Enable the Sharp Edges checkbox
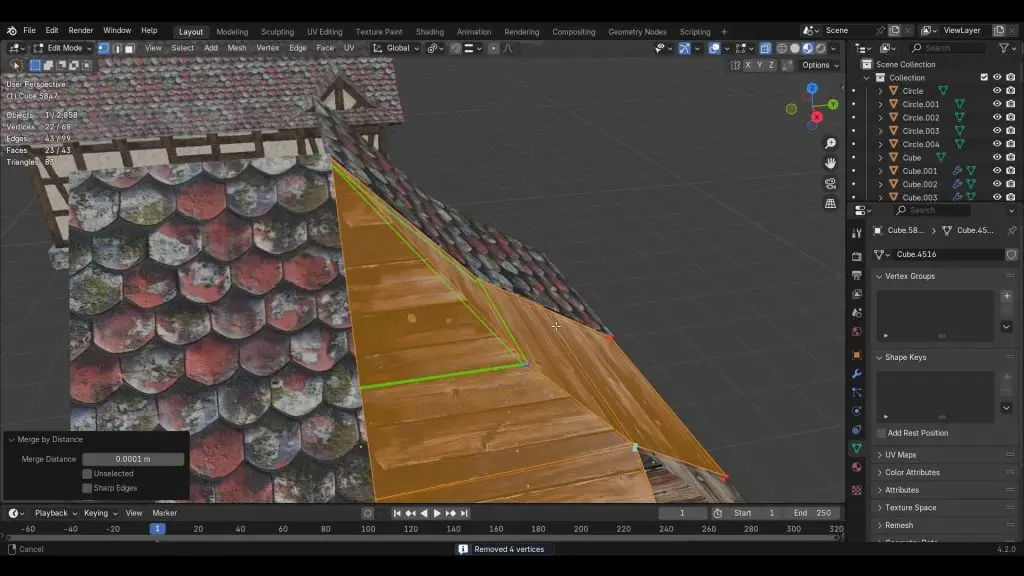Image resolution: width=1024 pixels, height=576 pixels. pyautogui.click(x=88, y=488)
